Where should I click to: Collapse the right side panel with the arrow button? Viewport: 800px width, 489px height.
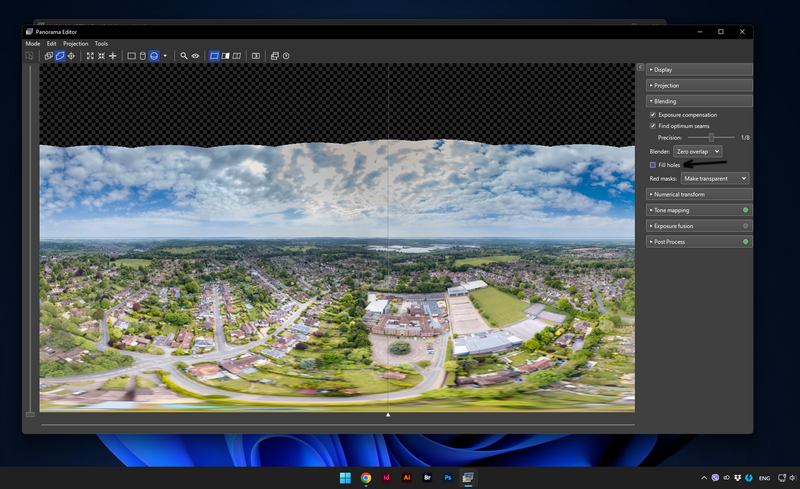click(x=640, y=67)
